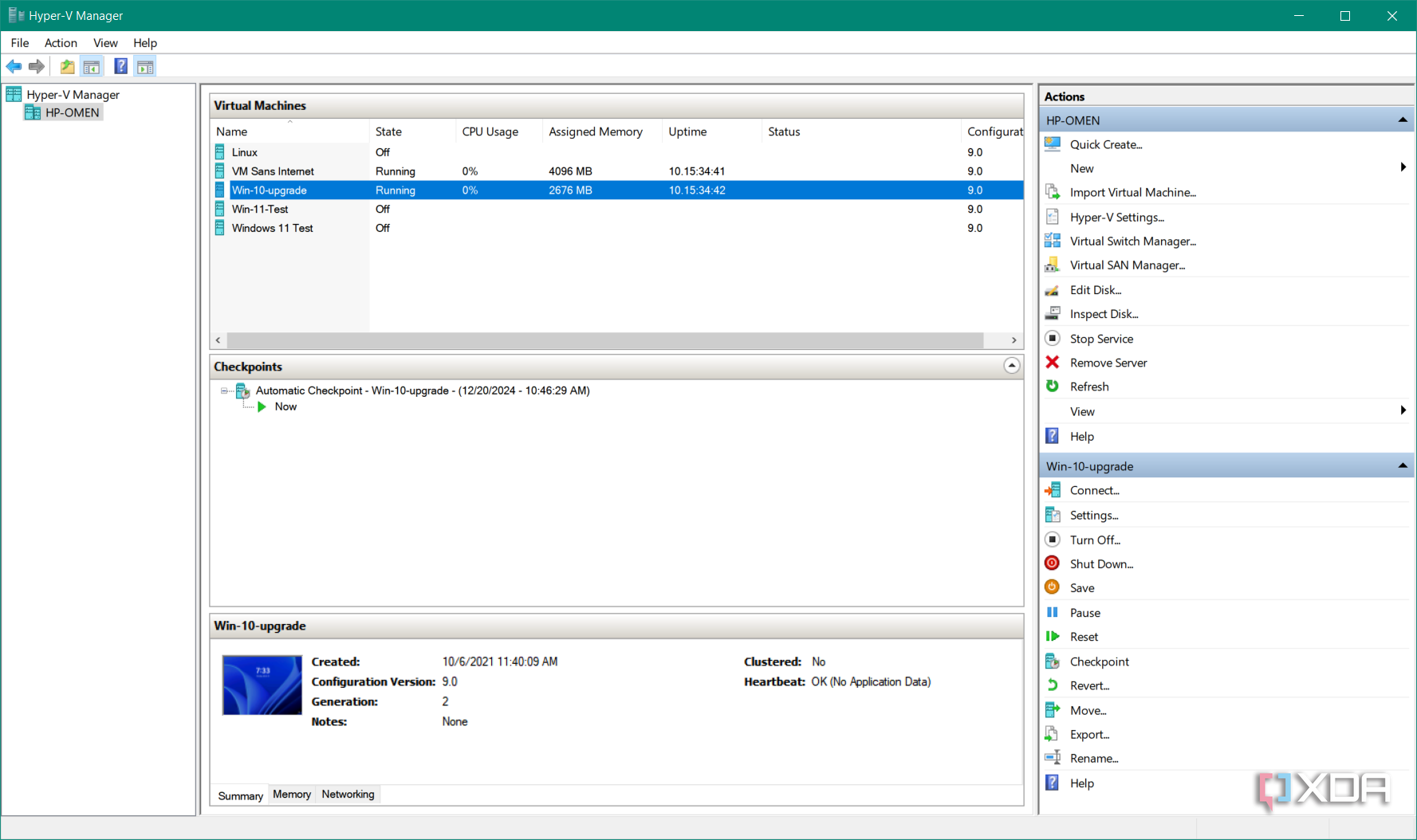
Task: Open the Action menu
Action: tap(61, 43)
